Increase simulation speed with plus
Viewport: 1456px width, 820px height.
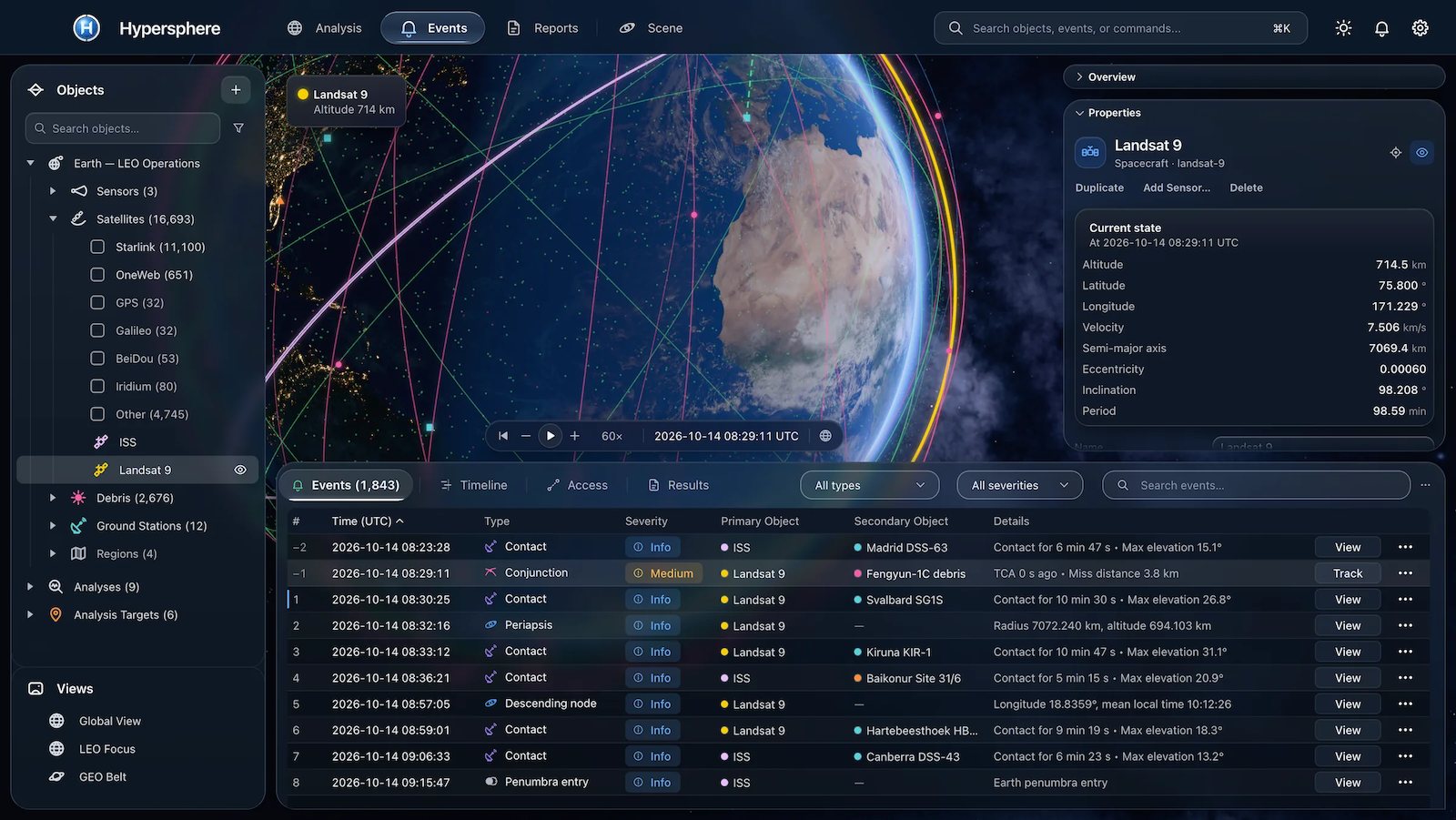575,436
